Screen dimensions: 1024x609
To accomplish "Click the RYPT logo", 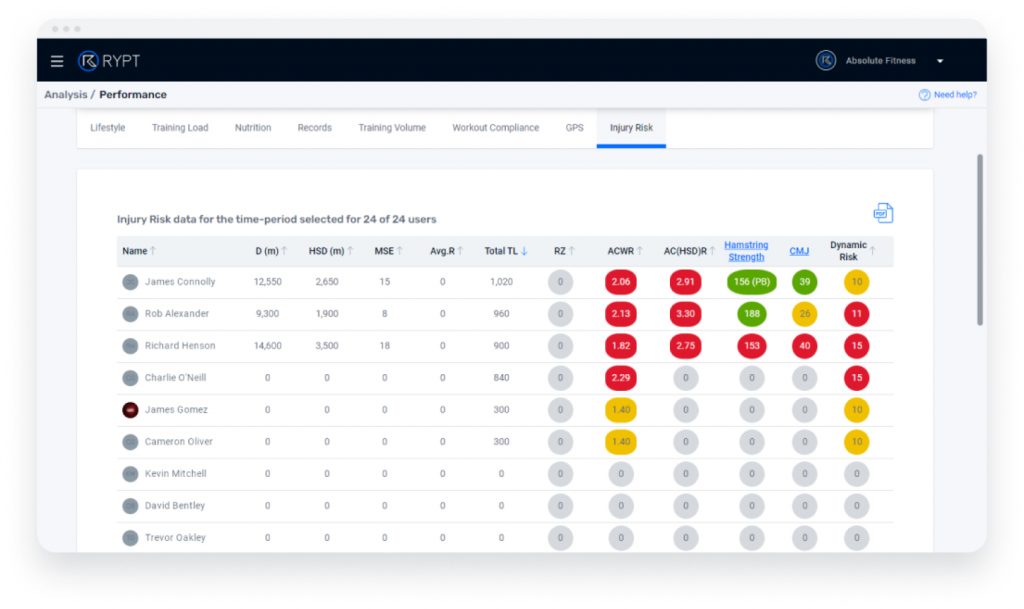I will pos(109,61).
